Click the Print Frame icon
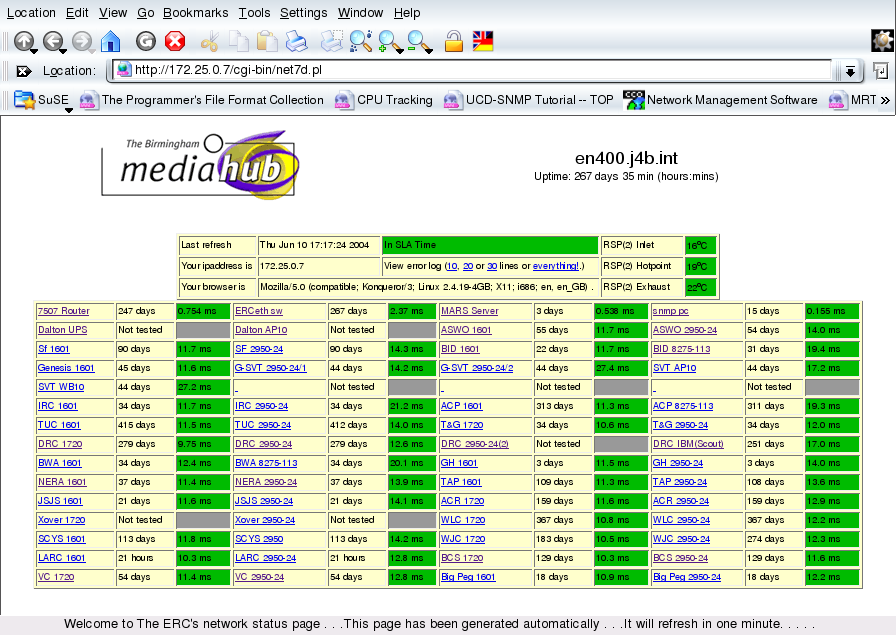Viewport: 896px width, 635px height. [331, 42]
